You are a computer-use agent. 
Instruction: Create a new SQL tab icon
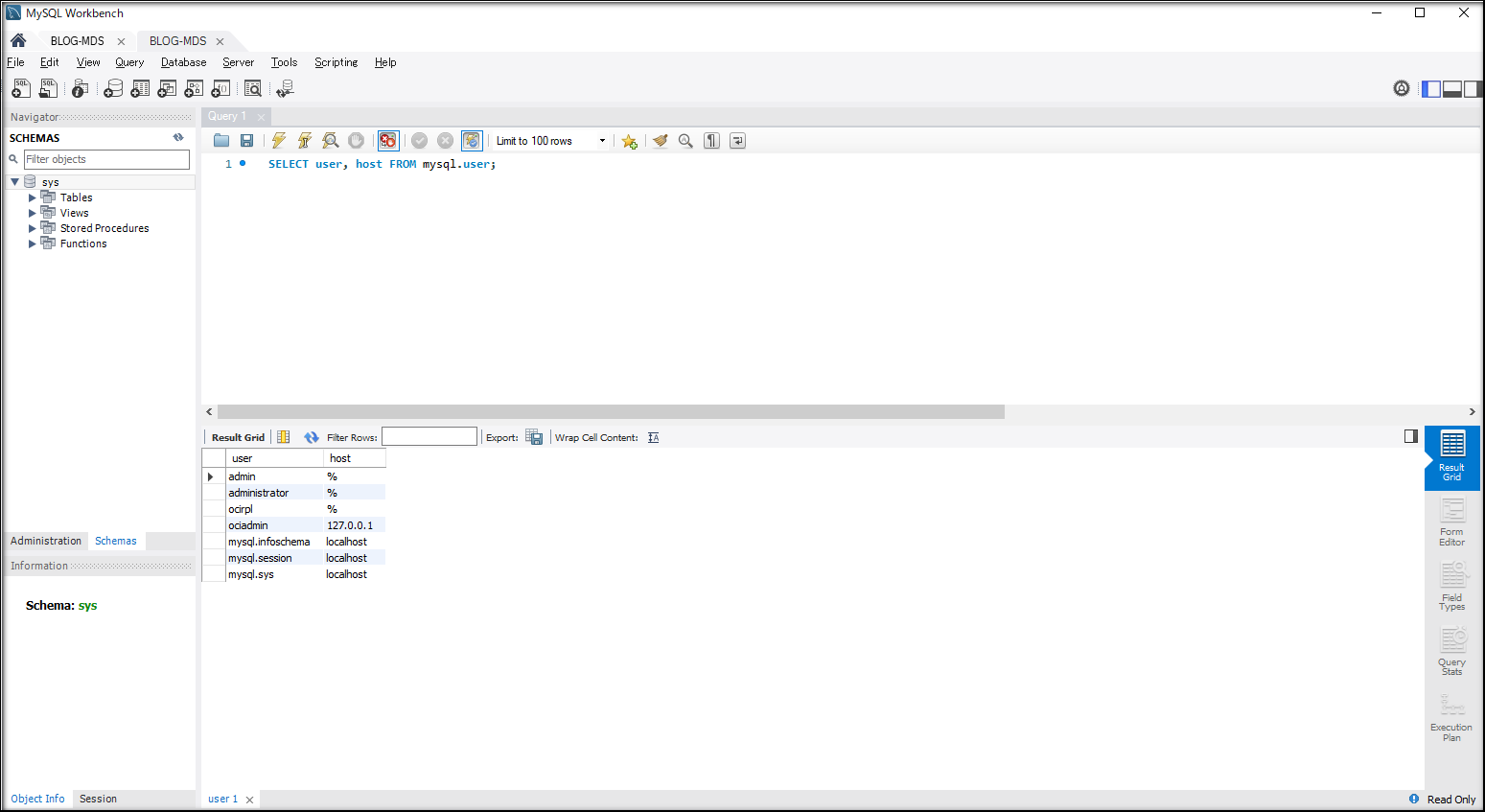20,88
